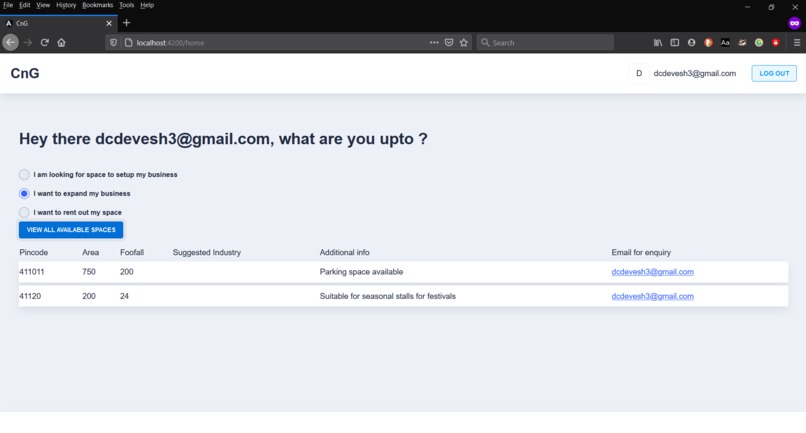Viewport: 806px width, 433px height.
Task: Bookmark this page with star icon
Action: tap(464, 43)
